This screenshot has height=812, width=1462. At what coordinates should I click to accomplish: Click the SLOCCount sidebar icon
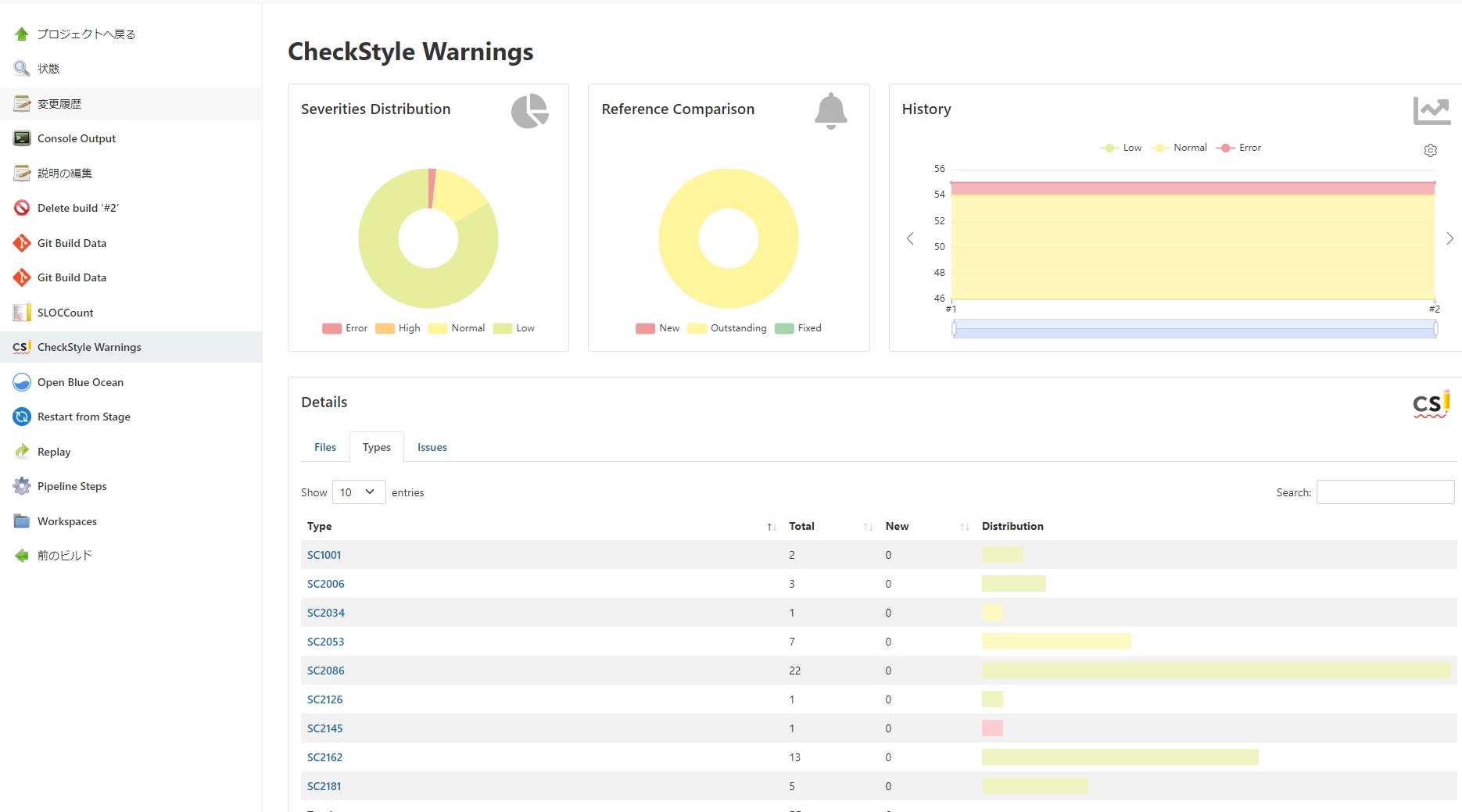[x=22, y=313]
